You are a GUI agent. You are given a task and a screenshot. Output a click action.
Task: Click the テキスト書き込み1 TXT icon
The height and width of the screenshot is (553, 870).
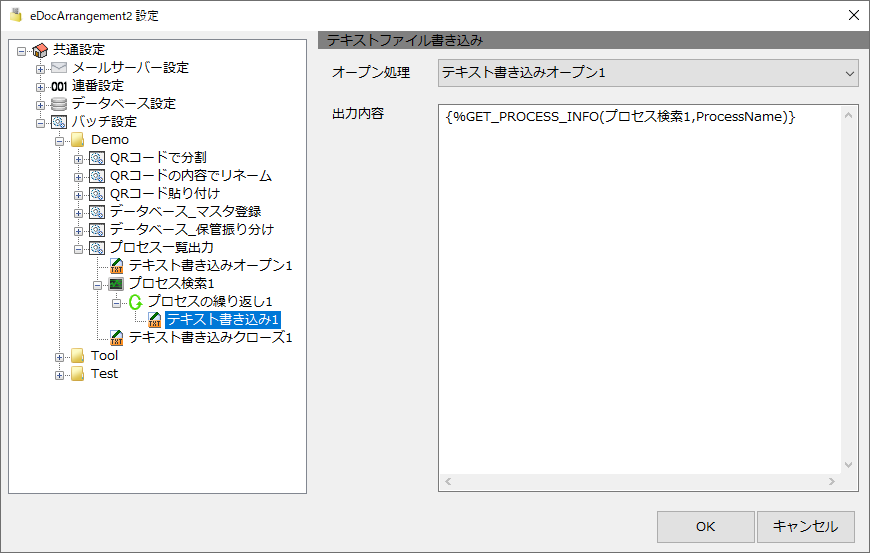click(x=155, y=319)
